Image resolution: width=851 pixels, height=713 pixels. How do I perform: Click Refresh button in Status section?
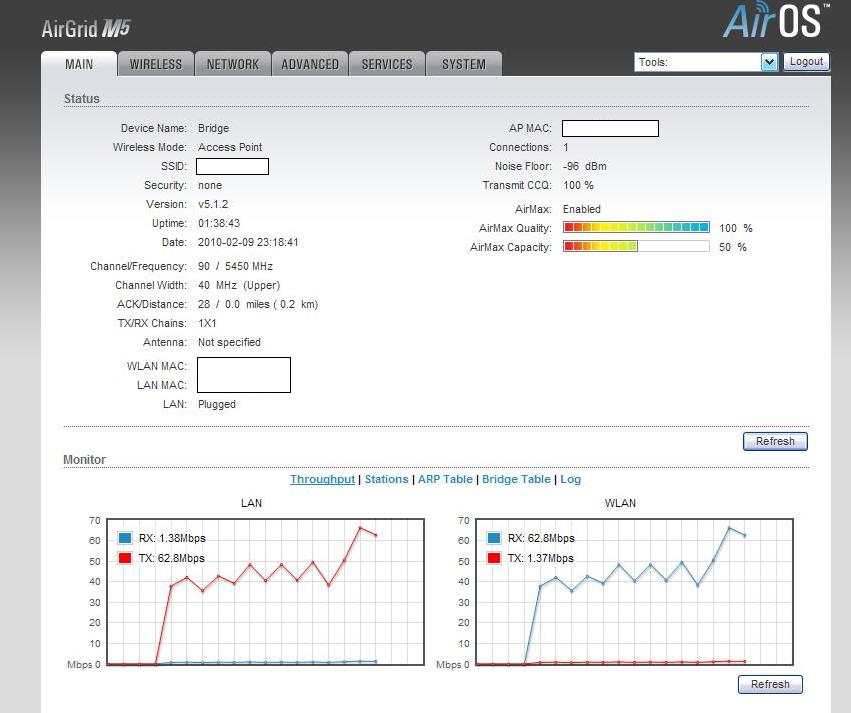(x=775, y=441)
